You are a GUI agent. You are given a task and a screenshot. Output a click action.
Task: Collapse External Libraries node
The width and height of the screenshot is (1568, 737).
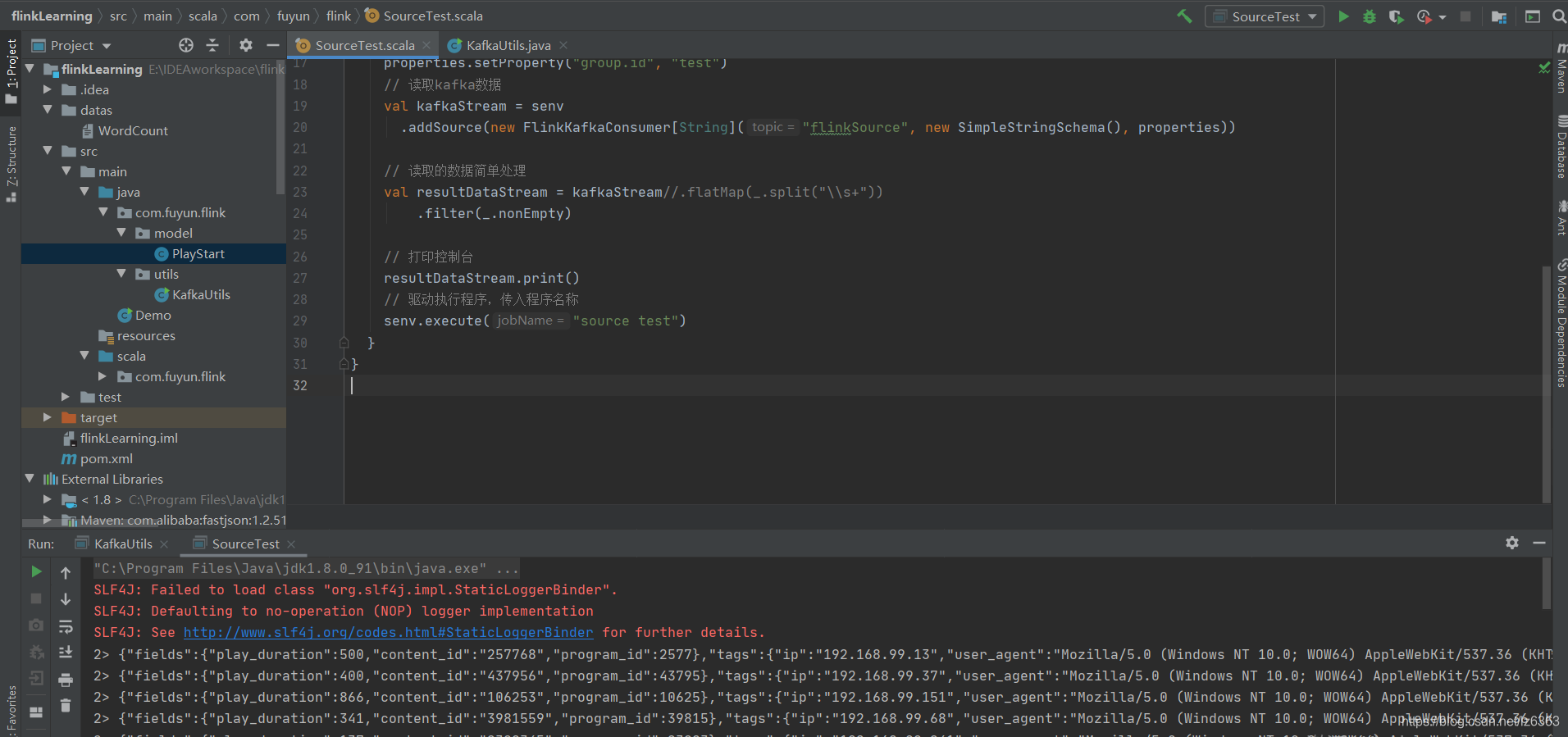tap(30, 479)
